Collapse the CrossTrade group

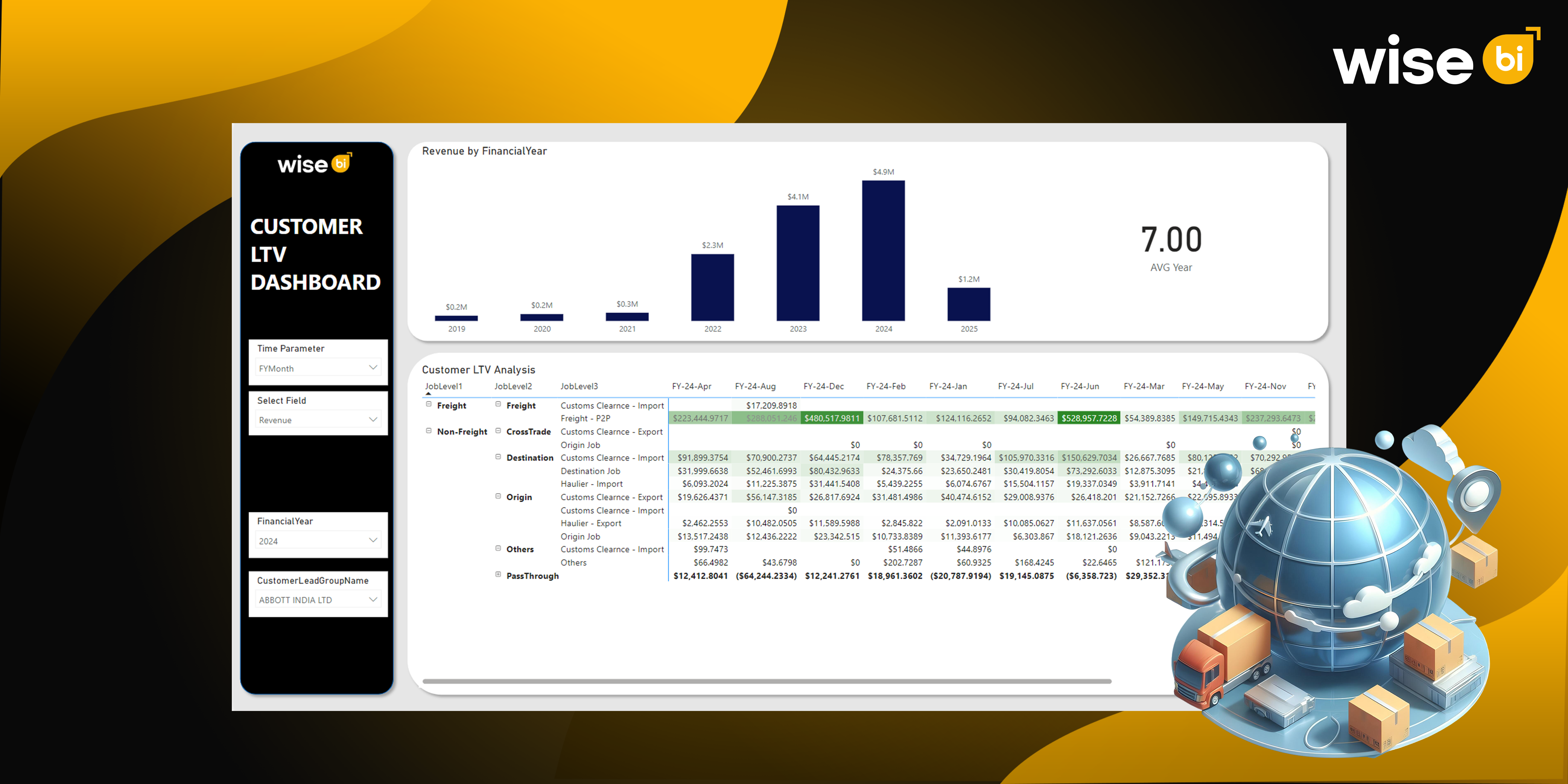(498, 430)
